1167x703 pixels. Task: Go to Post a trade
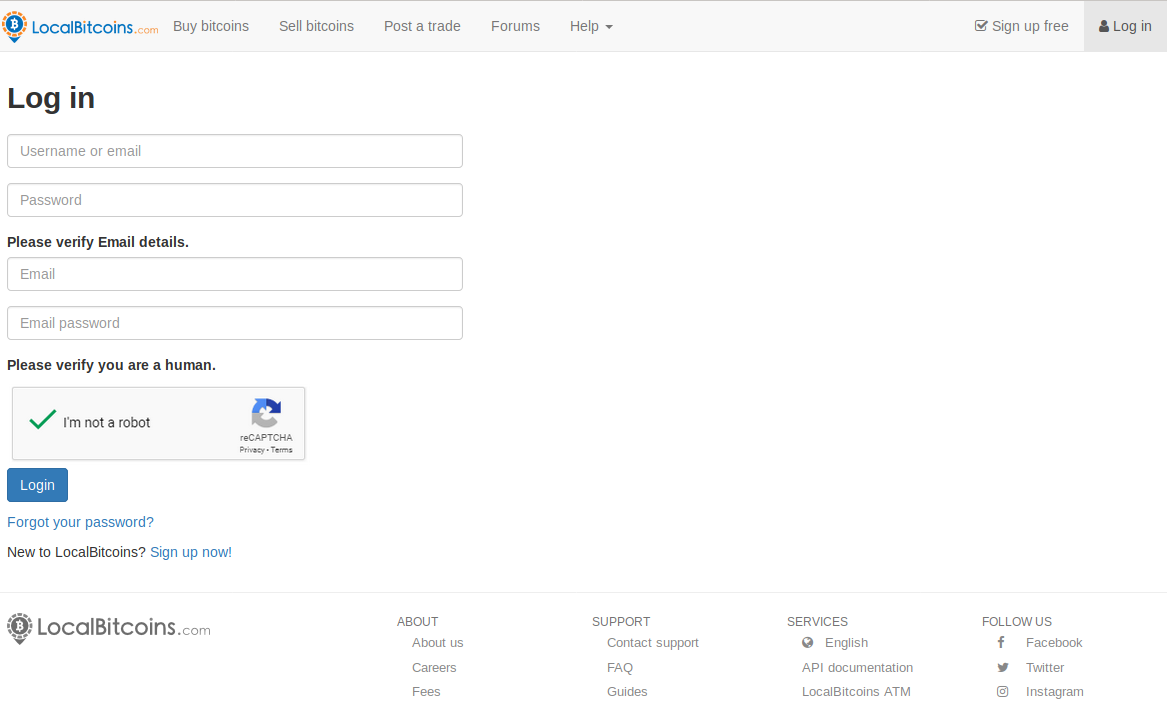pos(422,26)
